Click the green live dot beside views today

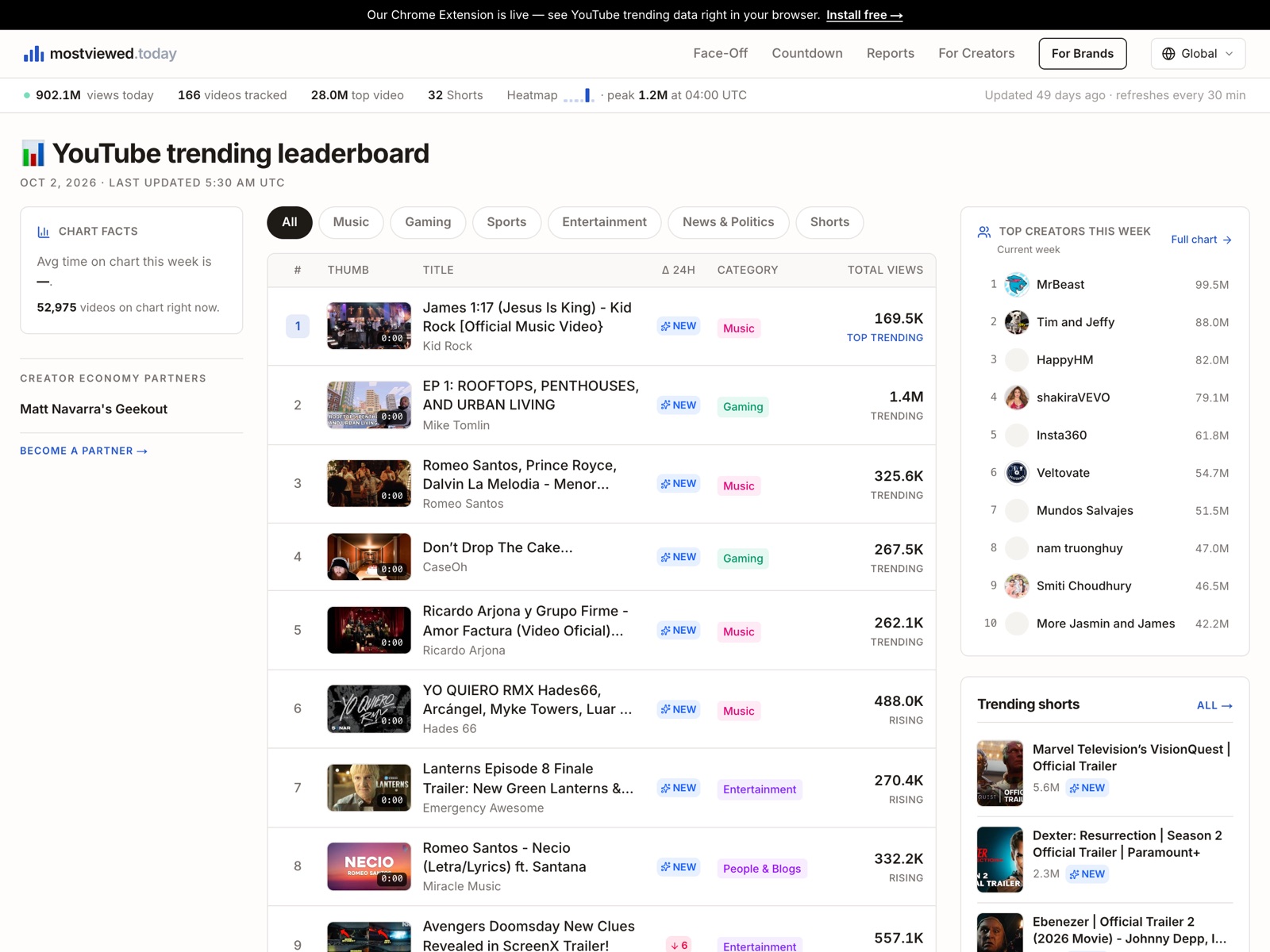pos(27,95)
